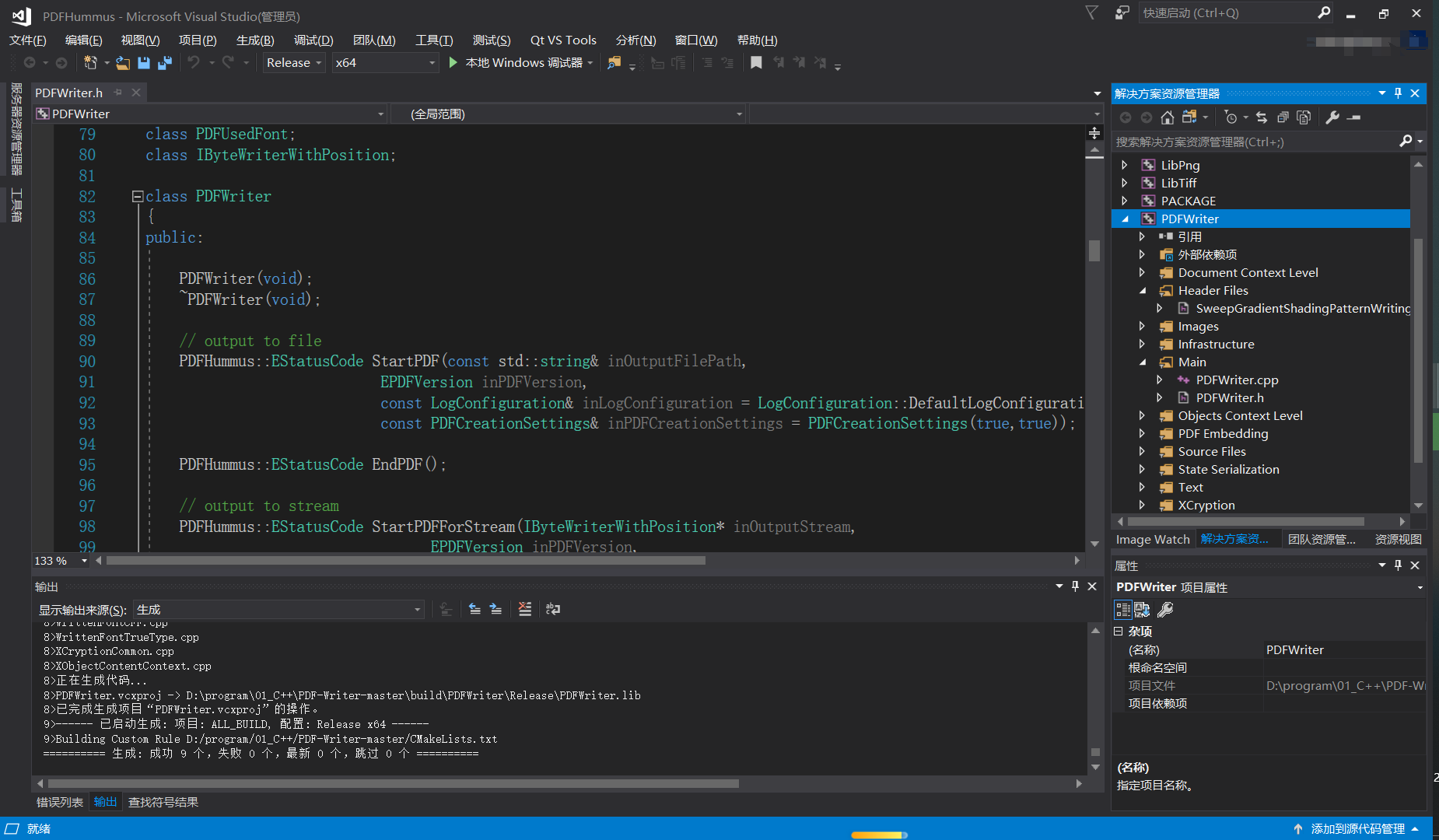
Task: Open property pages via the Properties panel wrench
Action: pos(1165,610)
